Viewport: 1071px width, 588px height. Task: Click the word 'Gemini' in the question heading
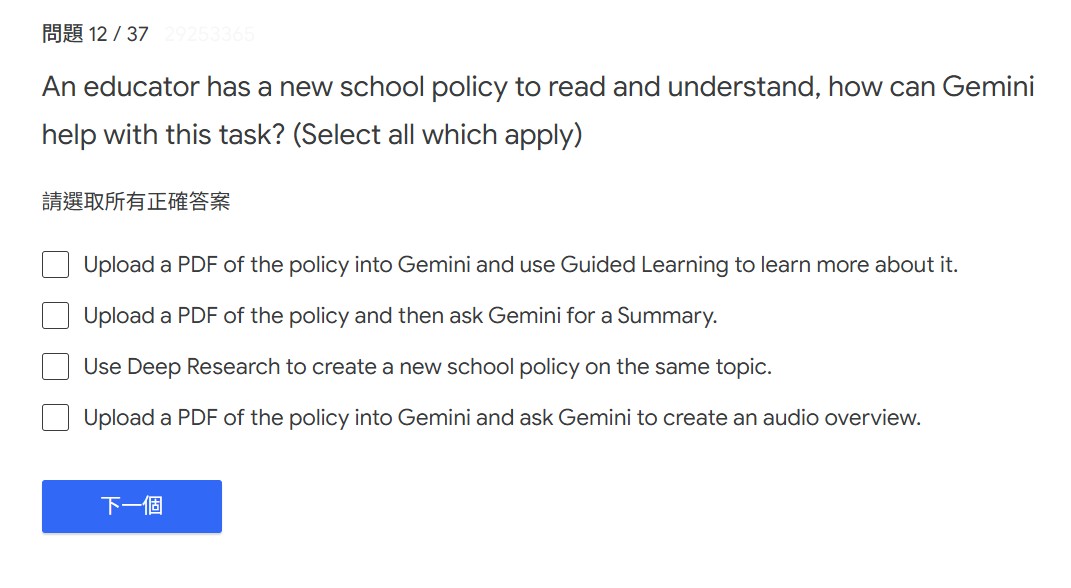tap(988, 88)
